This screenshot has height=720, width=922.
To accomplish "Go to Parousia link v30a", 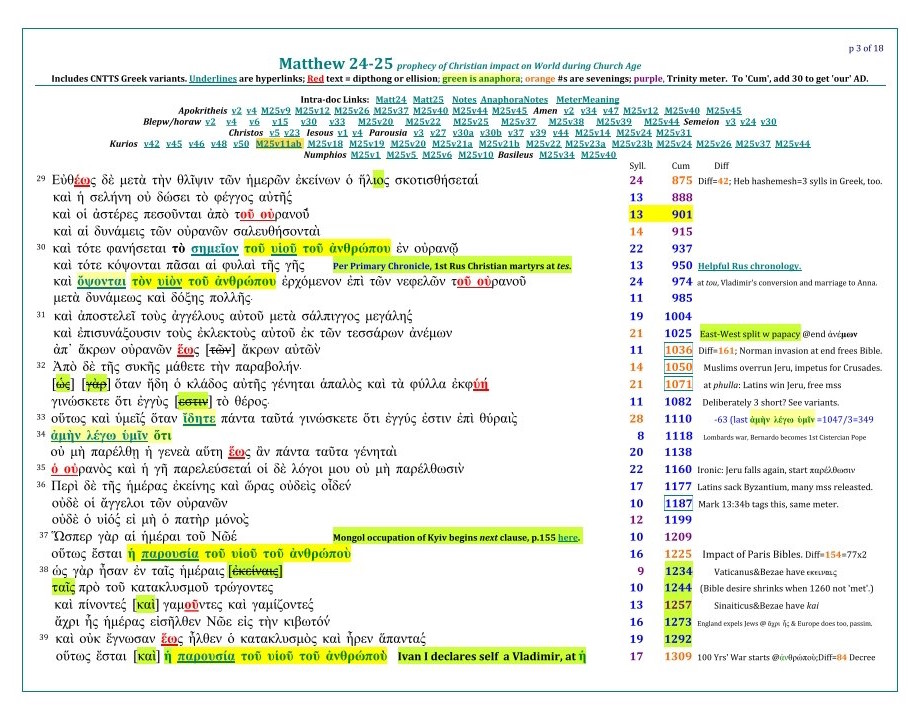I will (x=463, y=133).
